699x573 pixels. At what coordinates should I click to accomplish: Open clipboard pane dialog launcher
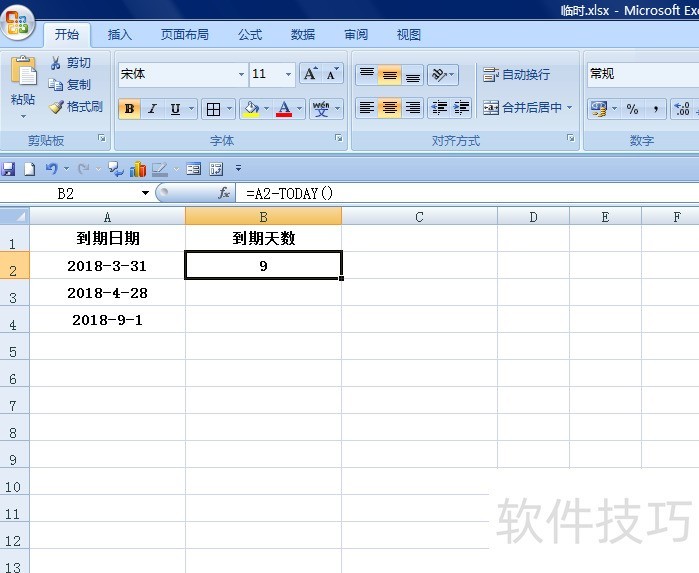(102, 139)
